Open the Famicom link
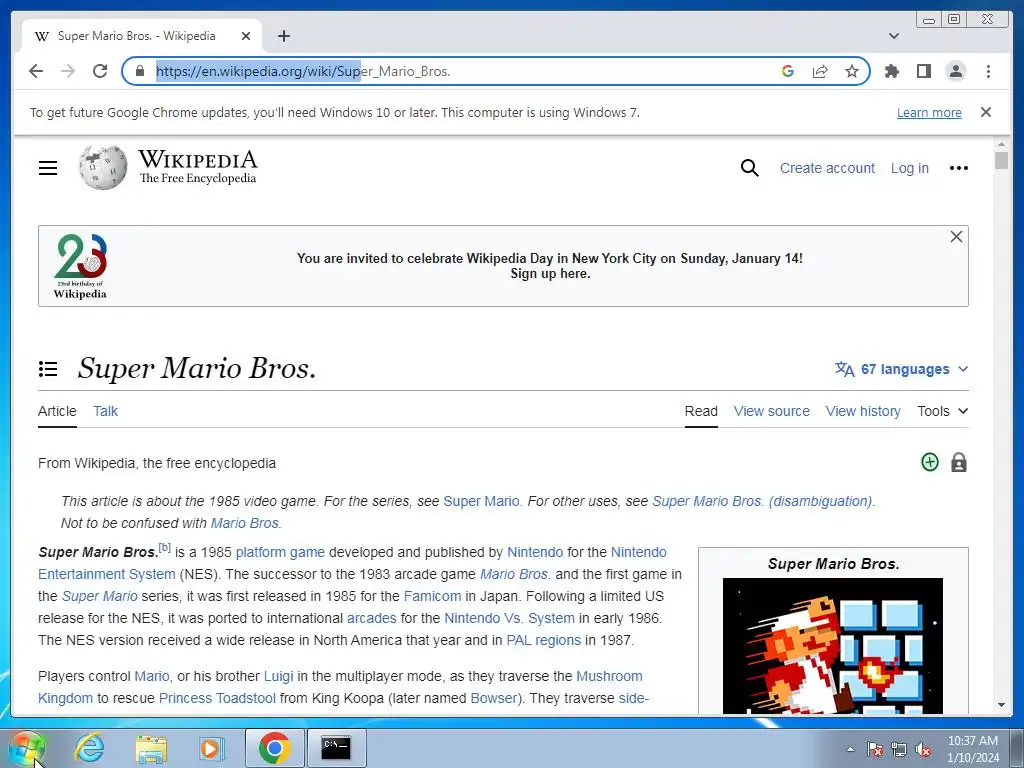The height and width of the screenshot is (768, 1024). [432, 596]
